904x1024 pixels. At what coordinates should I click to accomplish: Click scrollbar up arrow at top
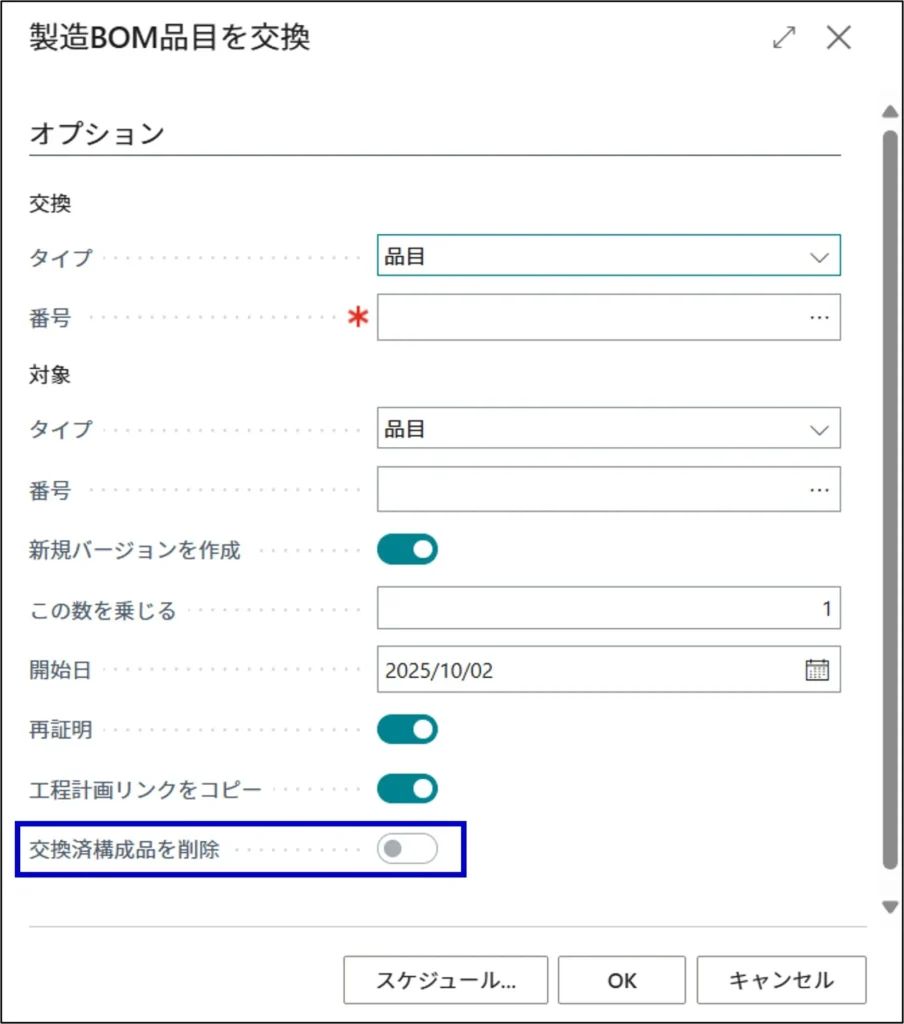[889, 111]
